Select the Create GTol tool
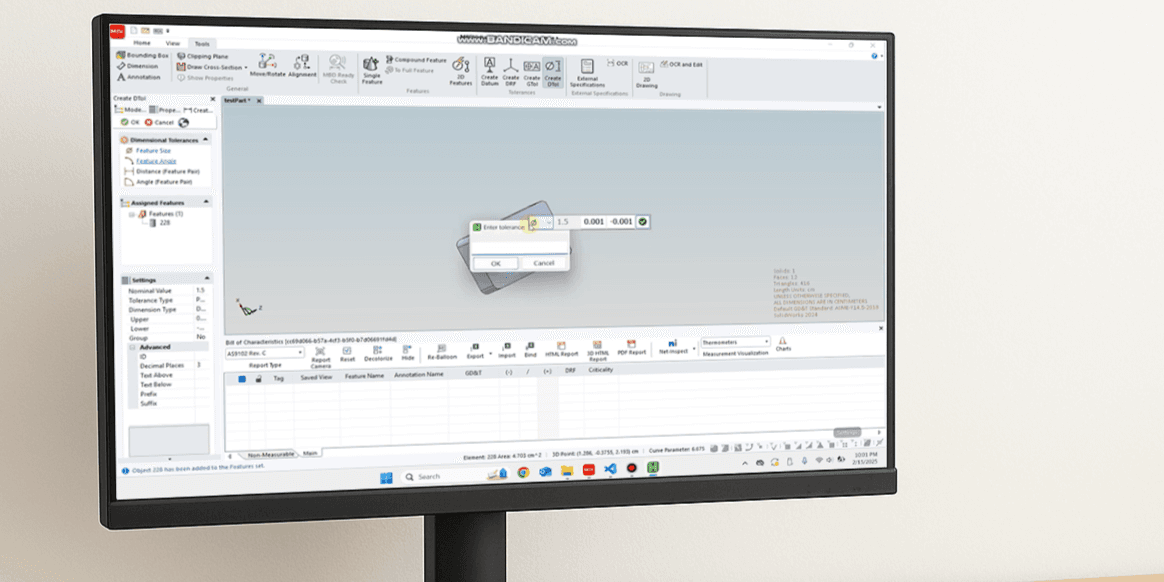 coord(531,68)
